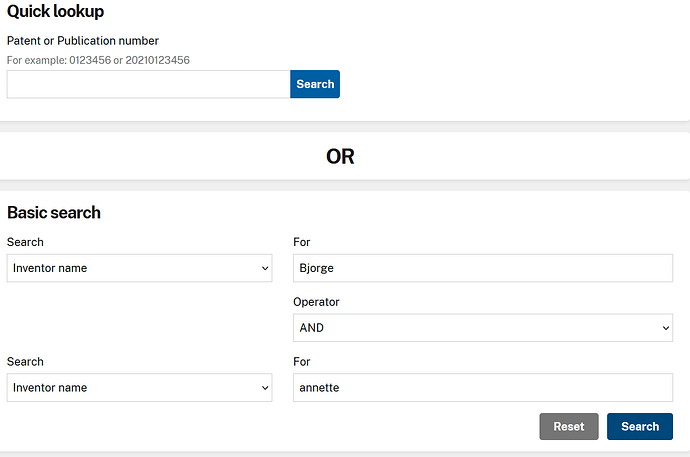Click the For label above the annette field

[302, 362]
